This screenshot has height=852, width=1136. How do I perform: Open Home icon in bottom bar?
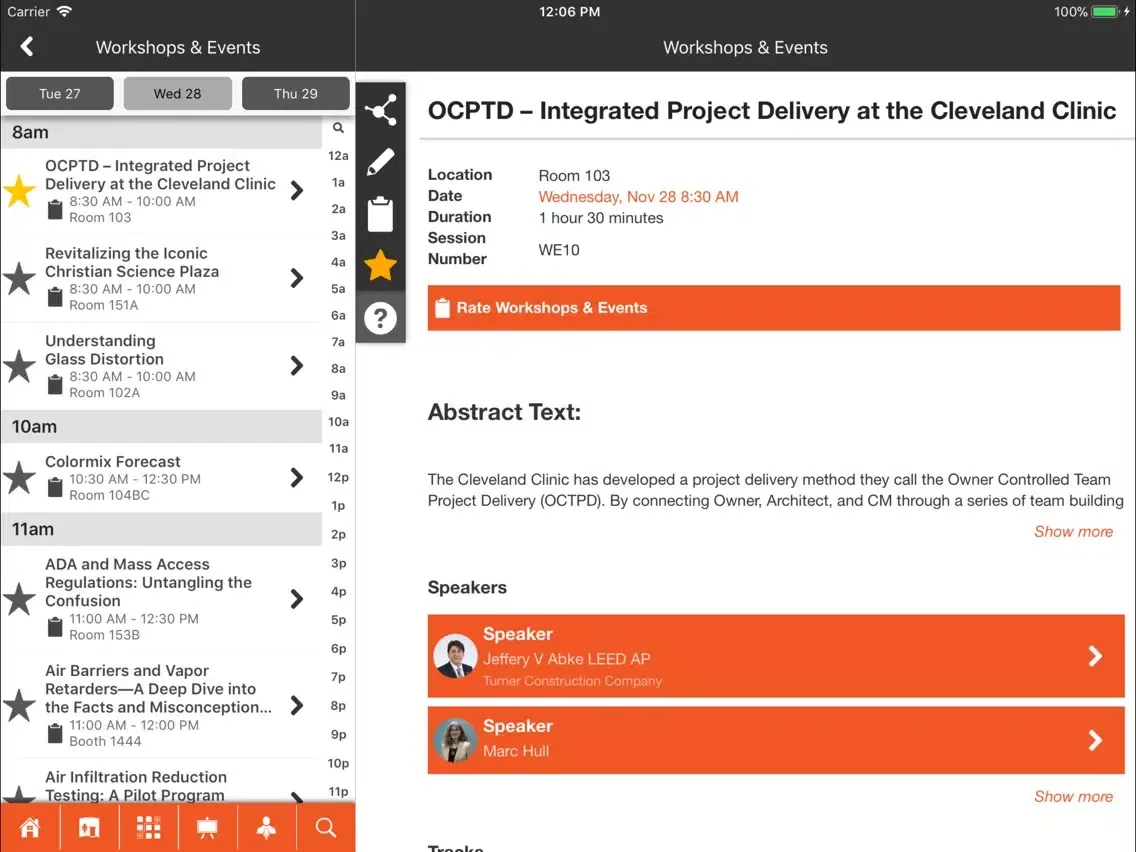(x=30, y=827)
